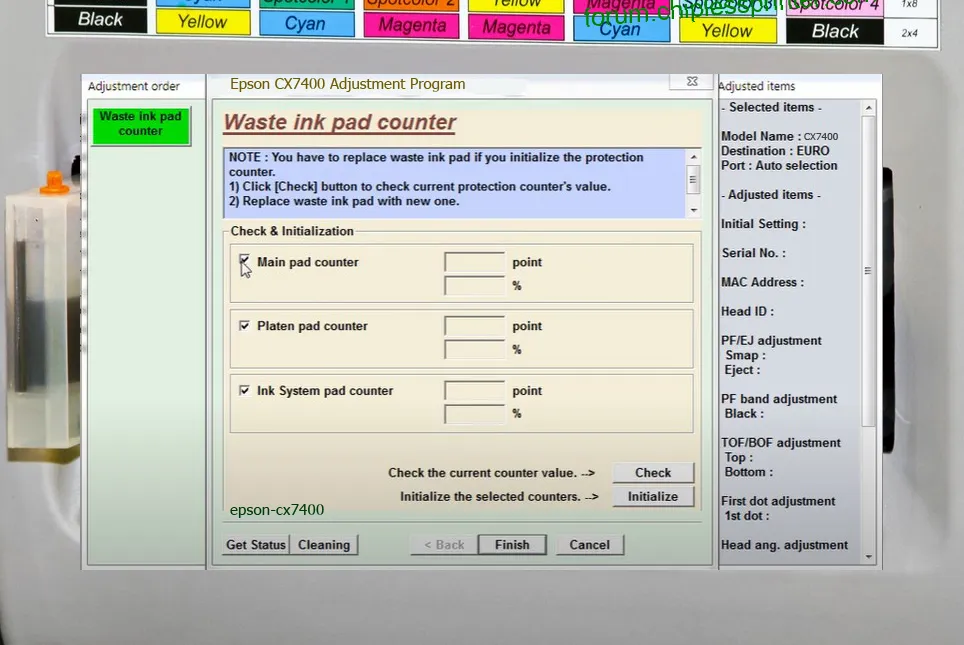
Task: Click the NOTE box scroll down arrow
Action: [x=693, y=210]
